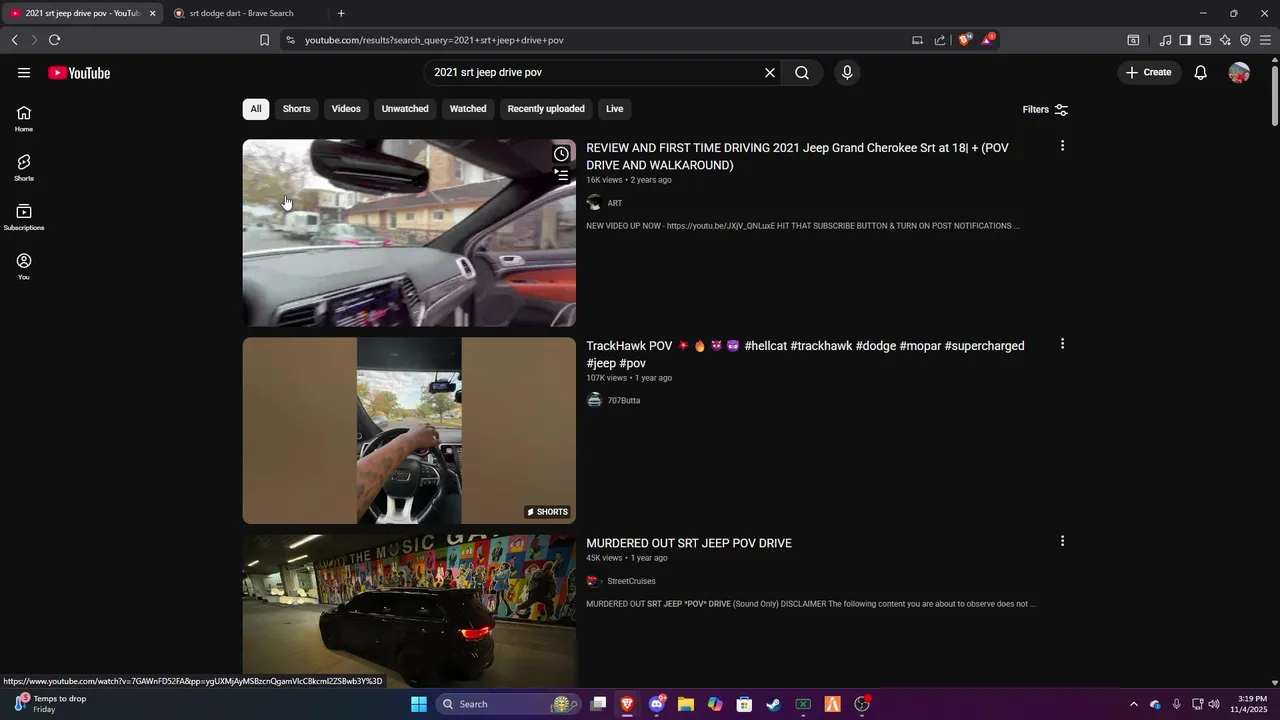This screenshot has height=720, width=1280.
Task: Open Home in the YouTube sidebar
Action: click(x=24, y=118)
